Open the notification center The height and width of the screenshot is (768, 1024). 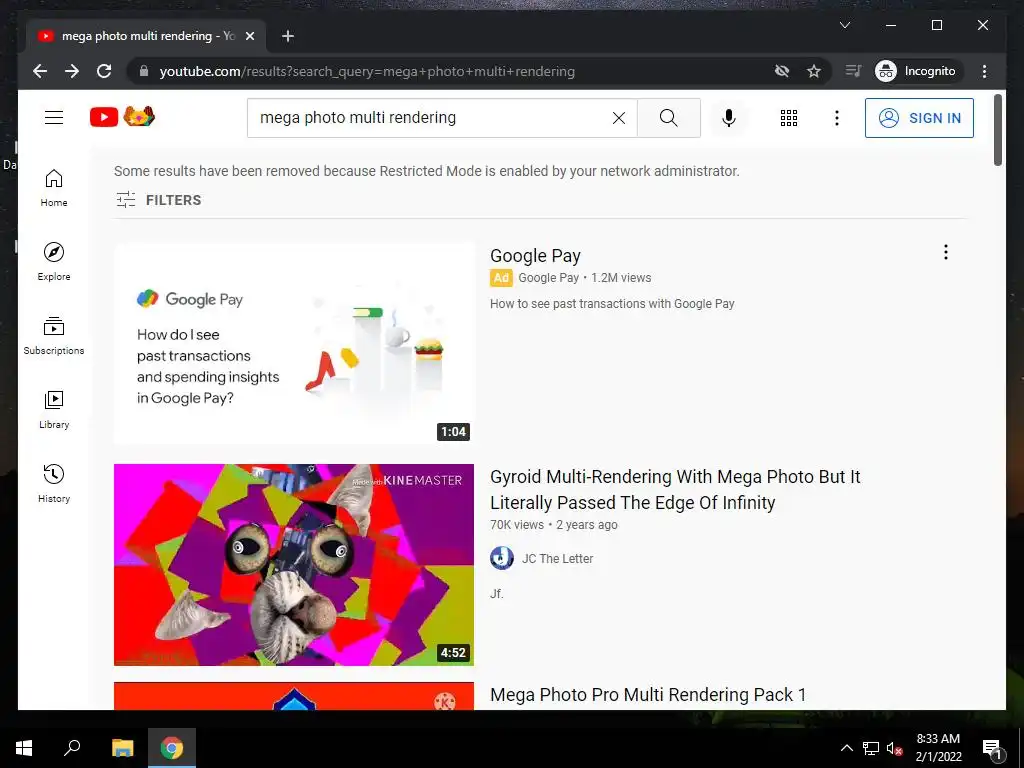[991, 749]
